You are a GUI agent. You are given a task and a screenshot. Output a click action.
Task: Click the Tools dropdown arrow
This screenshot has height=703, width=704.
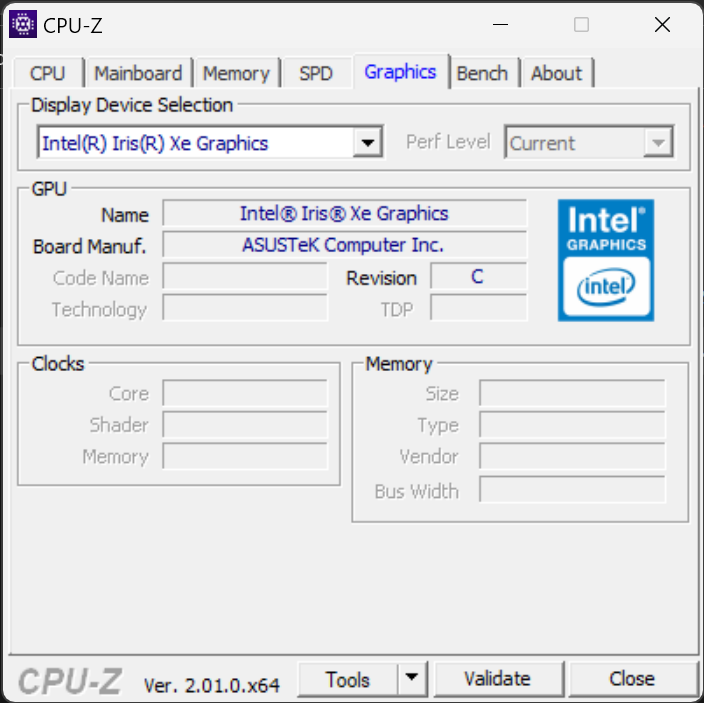[412, 678]
